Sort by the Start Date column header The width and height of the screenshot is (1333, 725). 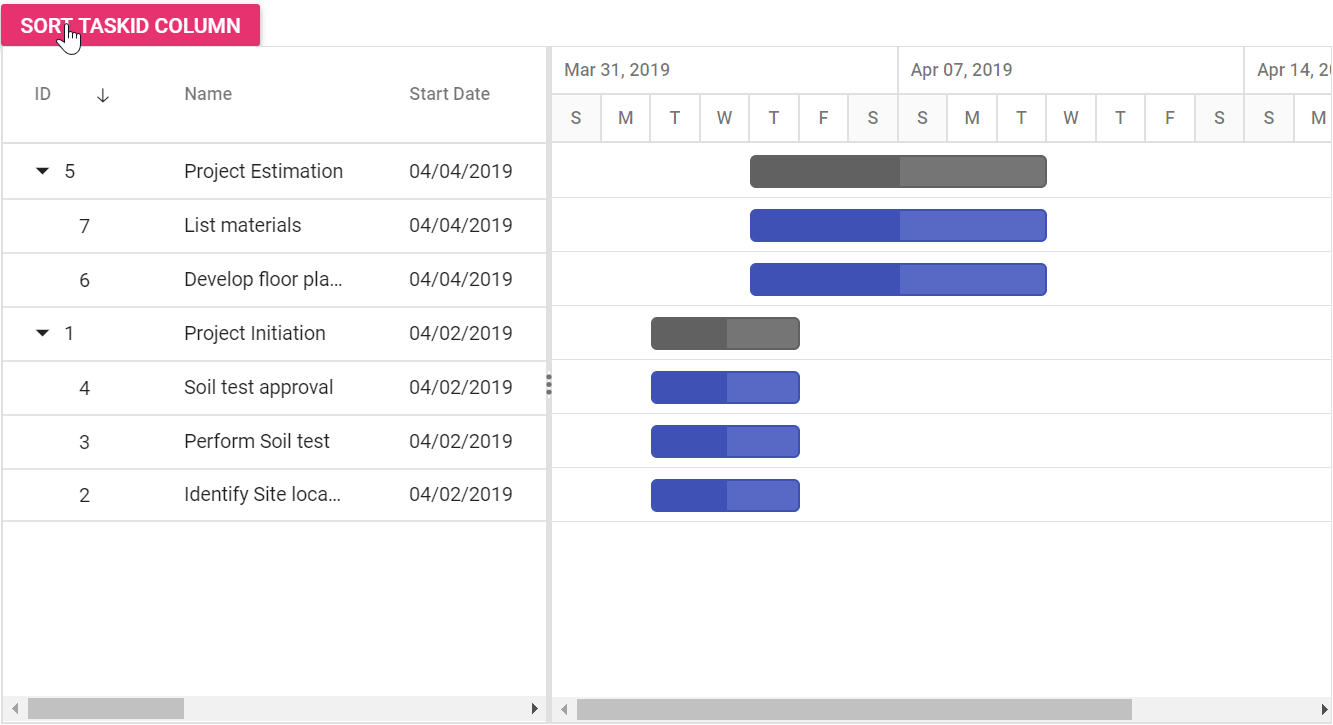click(x=449, y=94)
